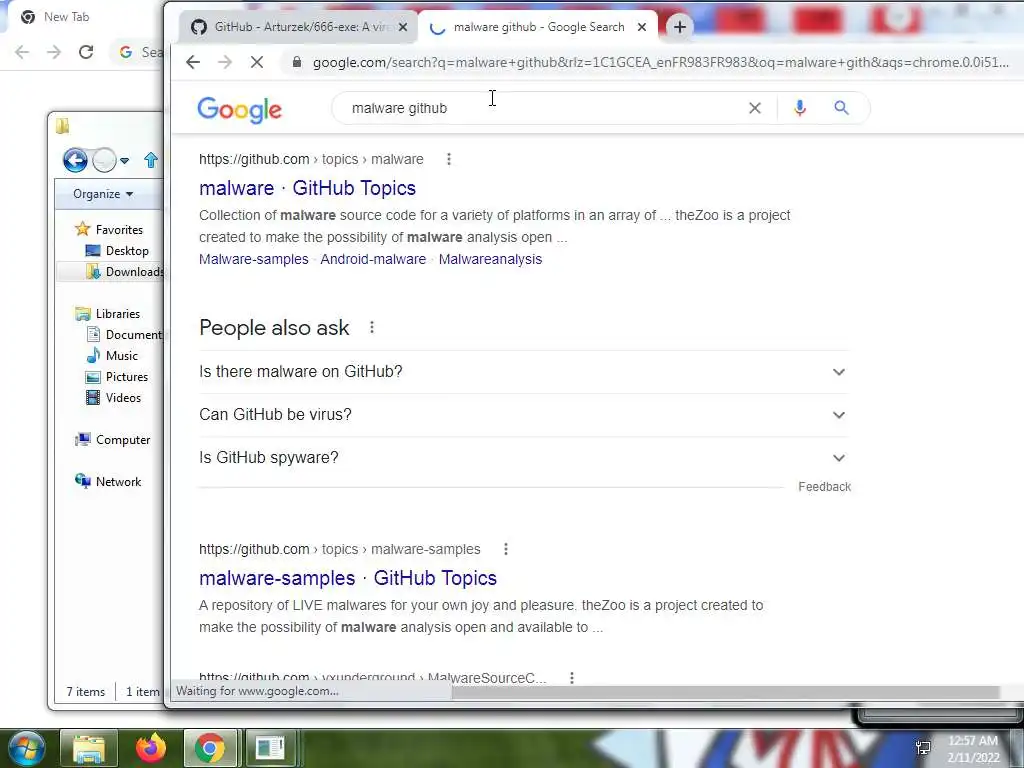Viewport: 1024px width, 768px height.
Task: Click the padlock icon in the address bar
Action: coord(297,62)
